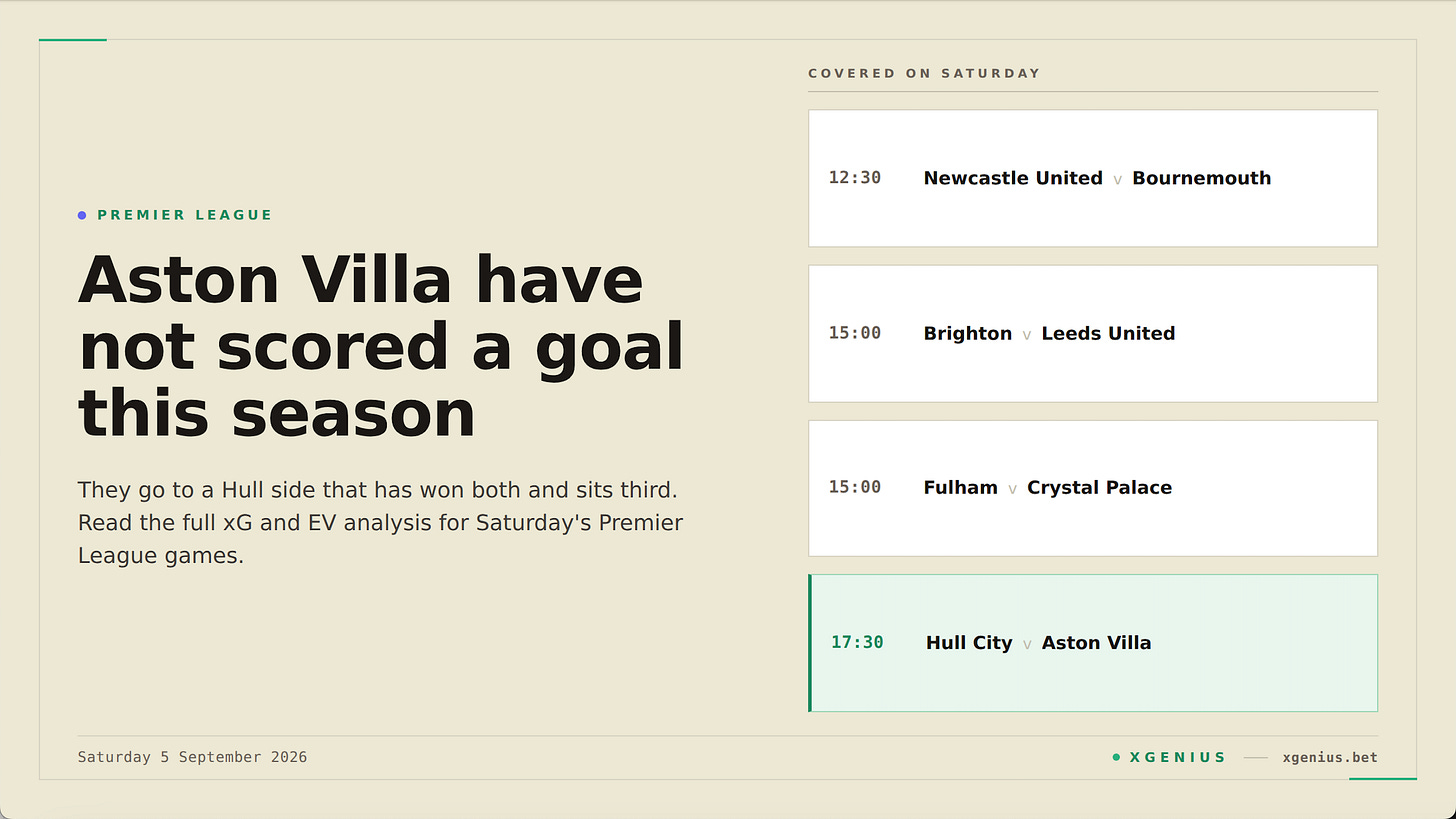Click the green dot before XGENIUS
1456x819 pixels.
point(1116,757)
